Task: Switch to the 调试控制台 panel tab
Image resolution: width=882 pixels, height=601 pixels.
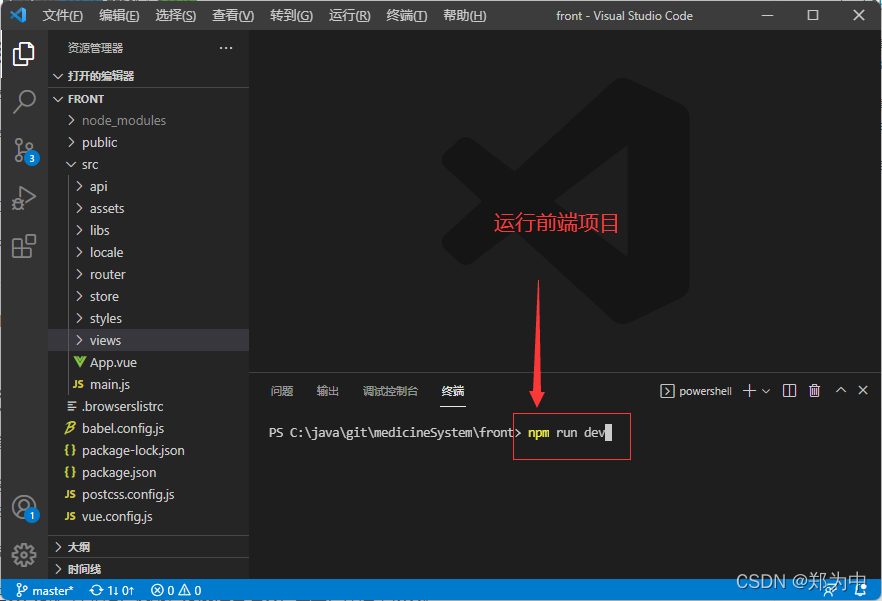Action: [x=390, y=391]
